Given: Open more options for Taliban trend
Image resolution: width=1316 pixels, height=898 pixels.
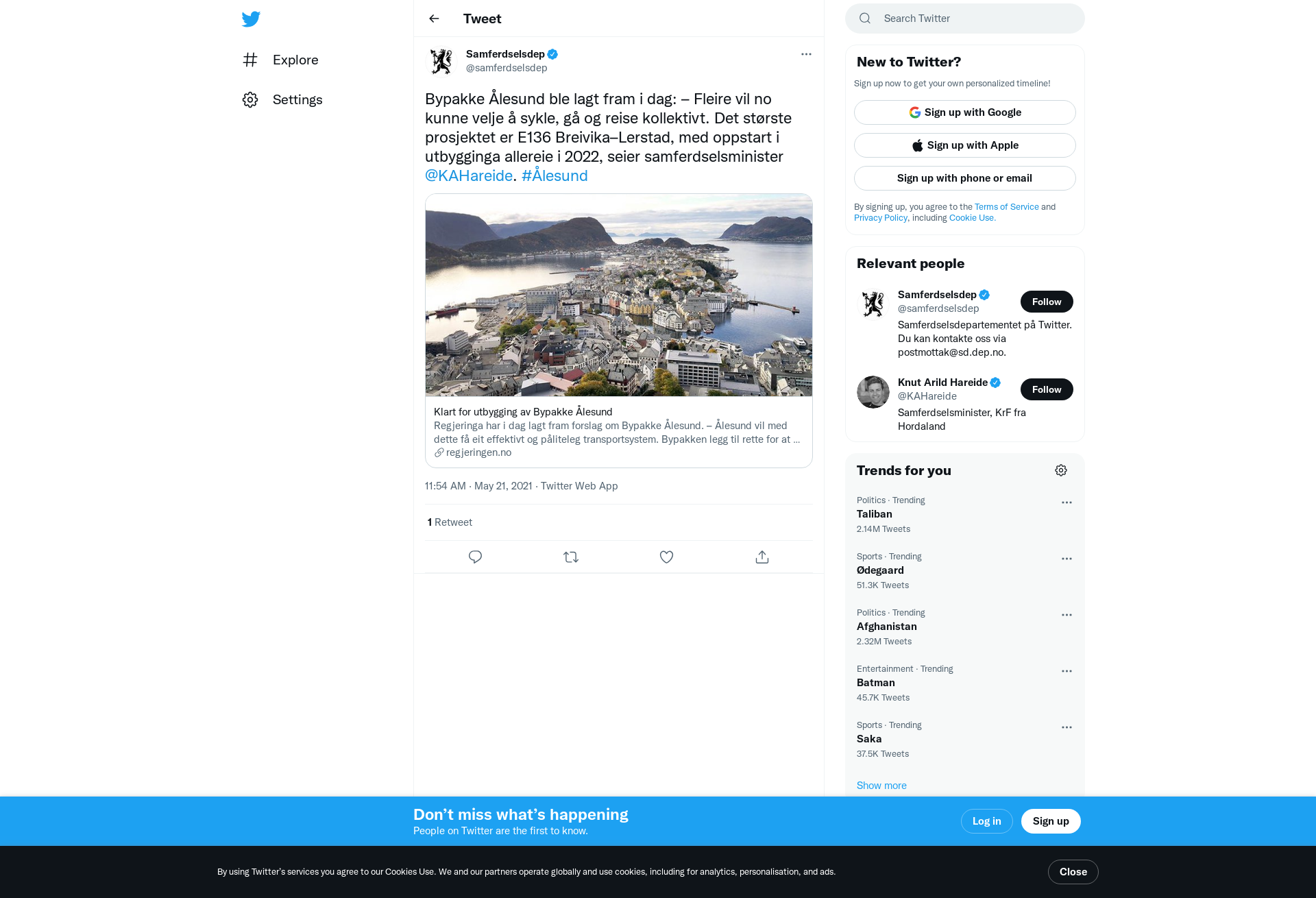Looking at the screenshot, I should 1067,502.
